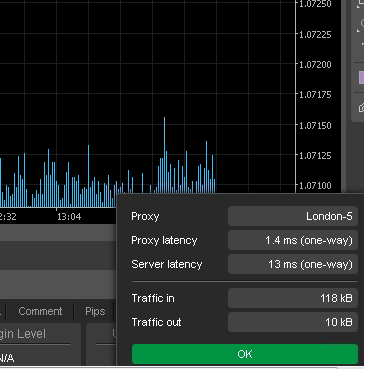Click the 'Proxy' label in the connection popup
367x369 pixels.
(145, 217)
